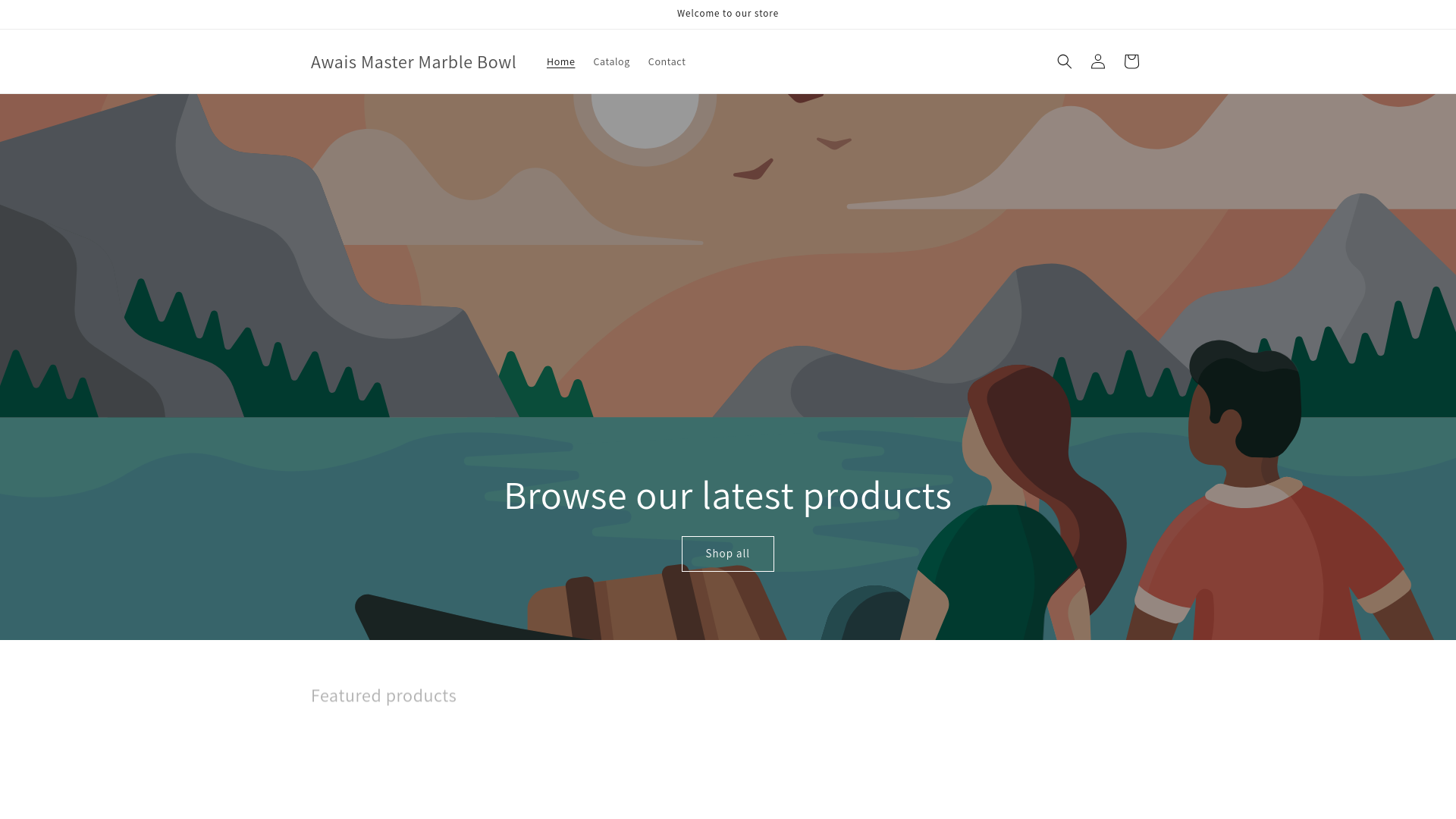Open the shopping cart icon
This screenshot has width=1456, height=819.
pos(1131,61)
